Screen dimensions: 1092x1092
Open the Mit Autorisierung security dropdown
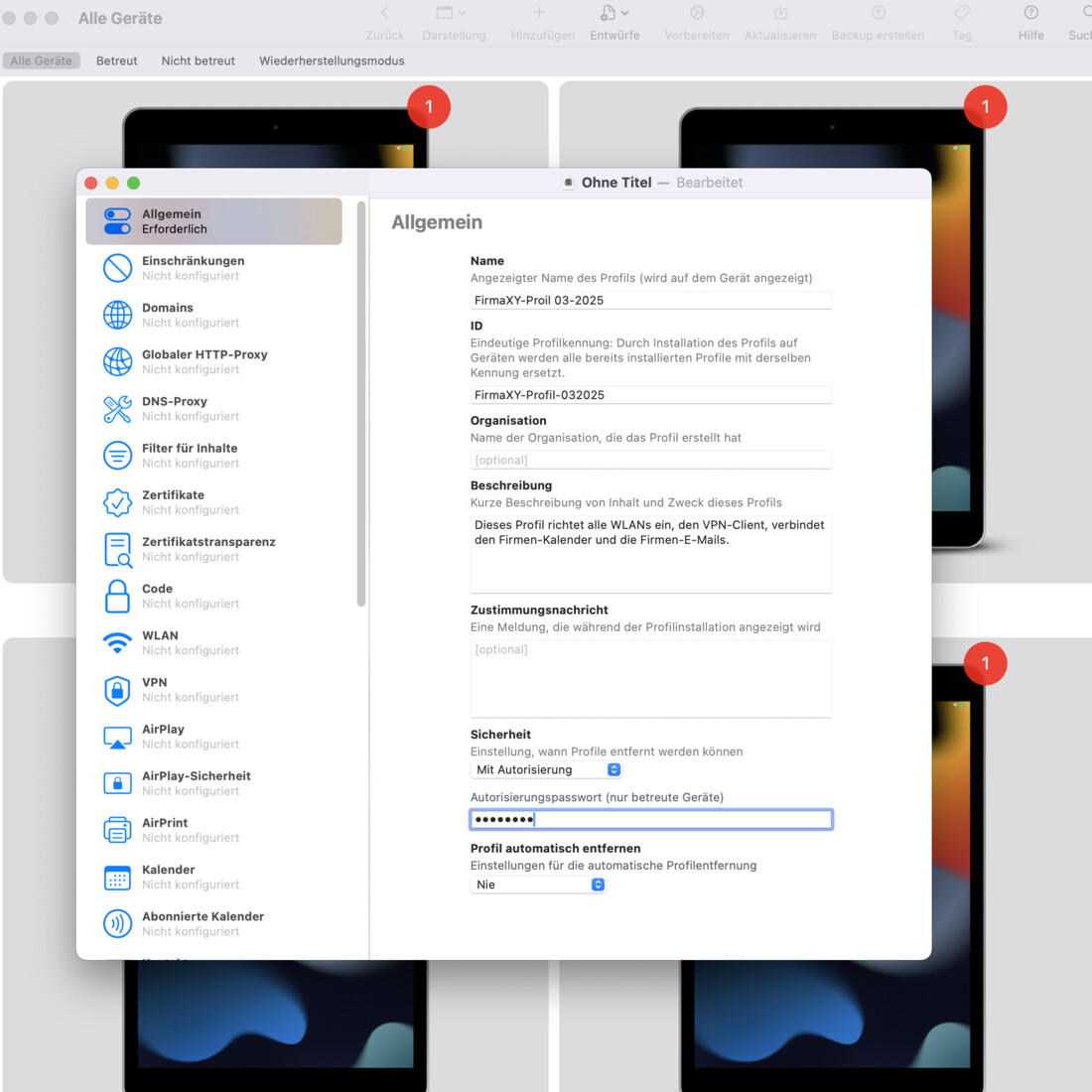(545, 768)
